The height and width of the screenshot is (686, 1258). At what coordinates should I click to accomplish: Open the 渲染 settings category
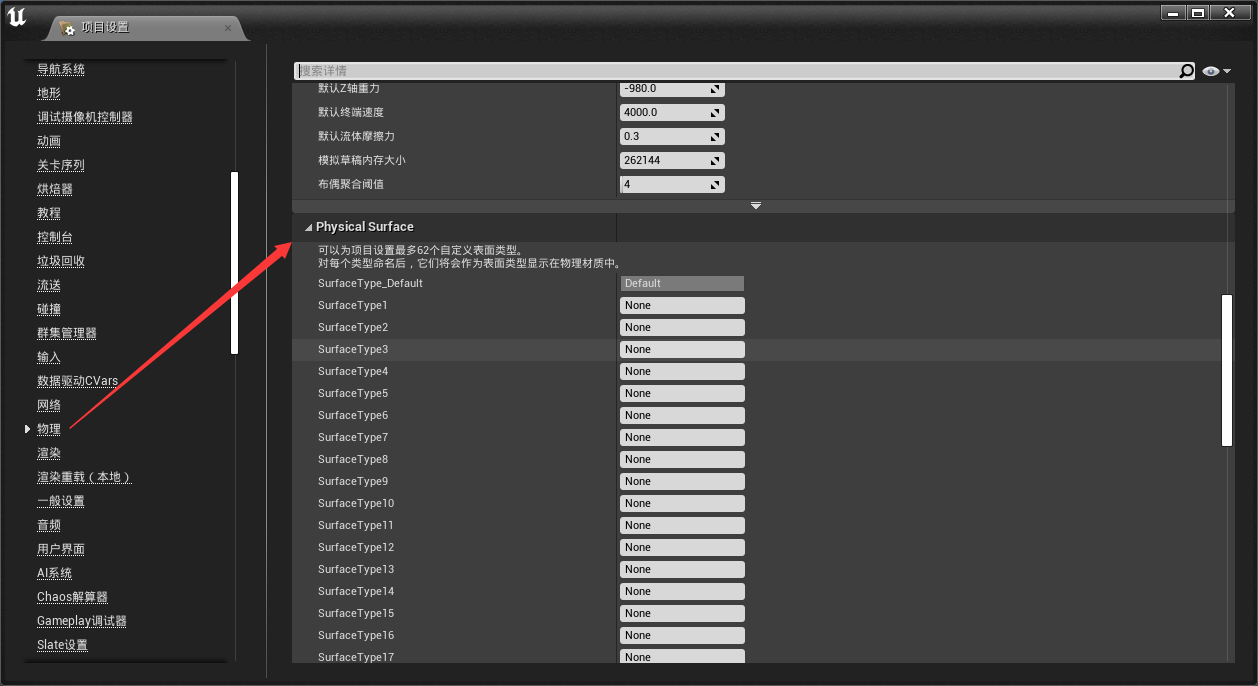click(x=49, y=453)
